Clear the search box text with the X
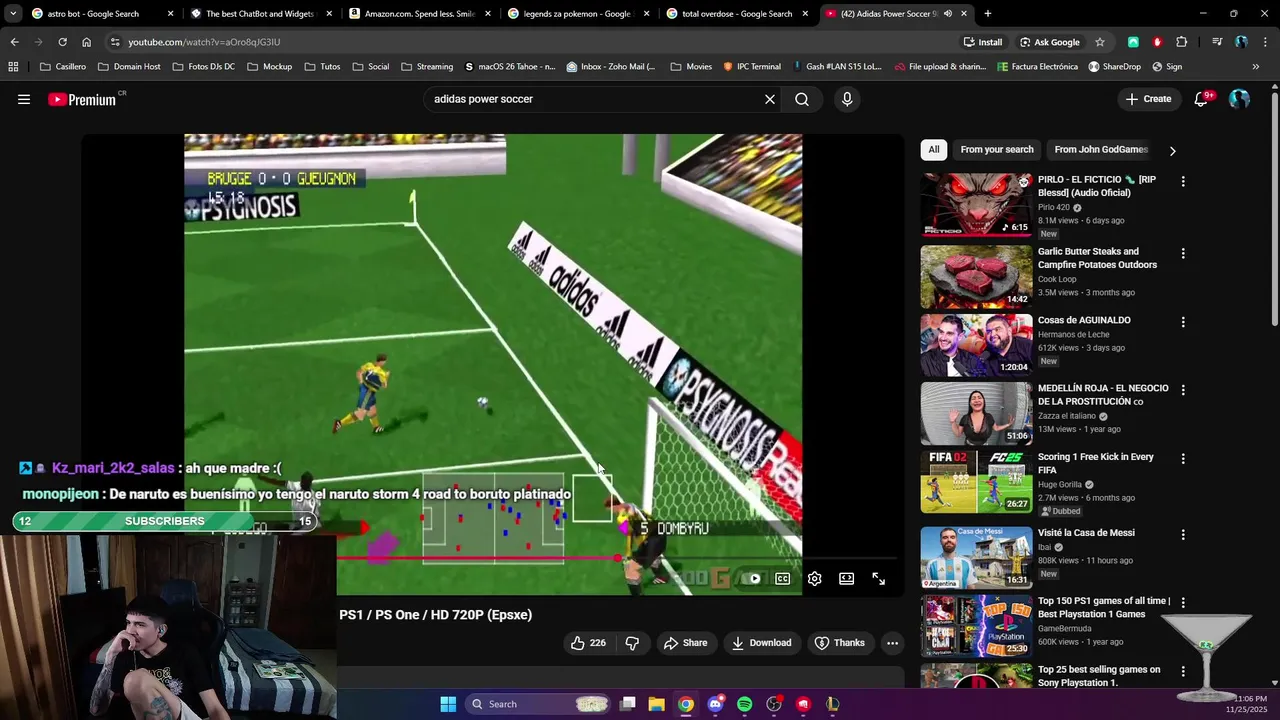 770,99
